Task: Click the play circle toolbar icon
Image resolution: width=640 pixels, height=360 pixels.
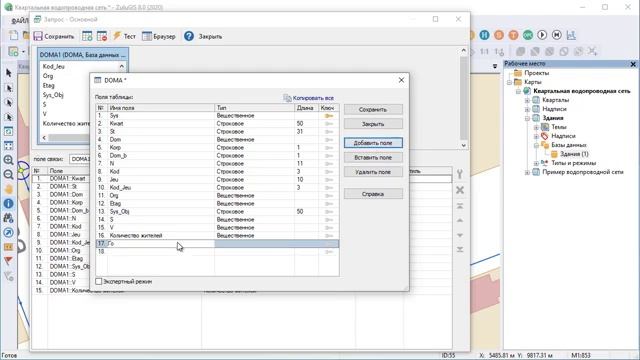Action: 542,35
